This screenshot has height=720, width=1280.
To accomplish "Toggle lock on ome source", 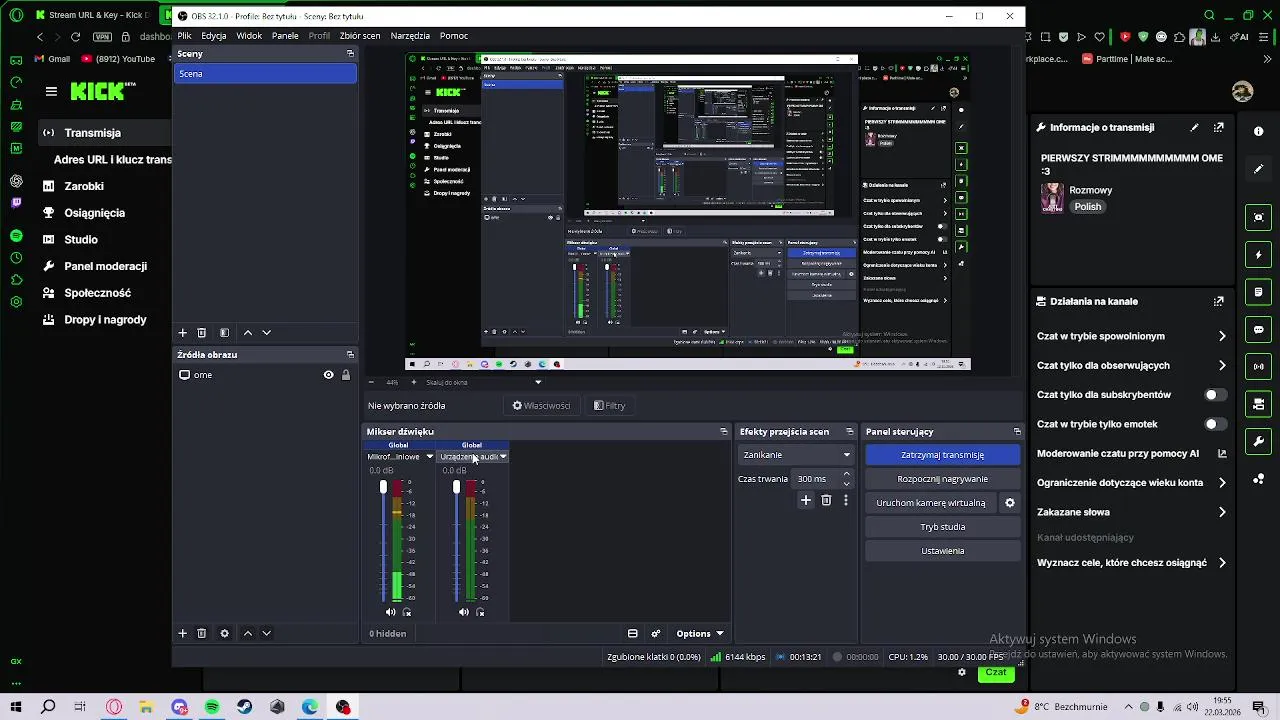I will (346, 375).
